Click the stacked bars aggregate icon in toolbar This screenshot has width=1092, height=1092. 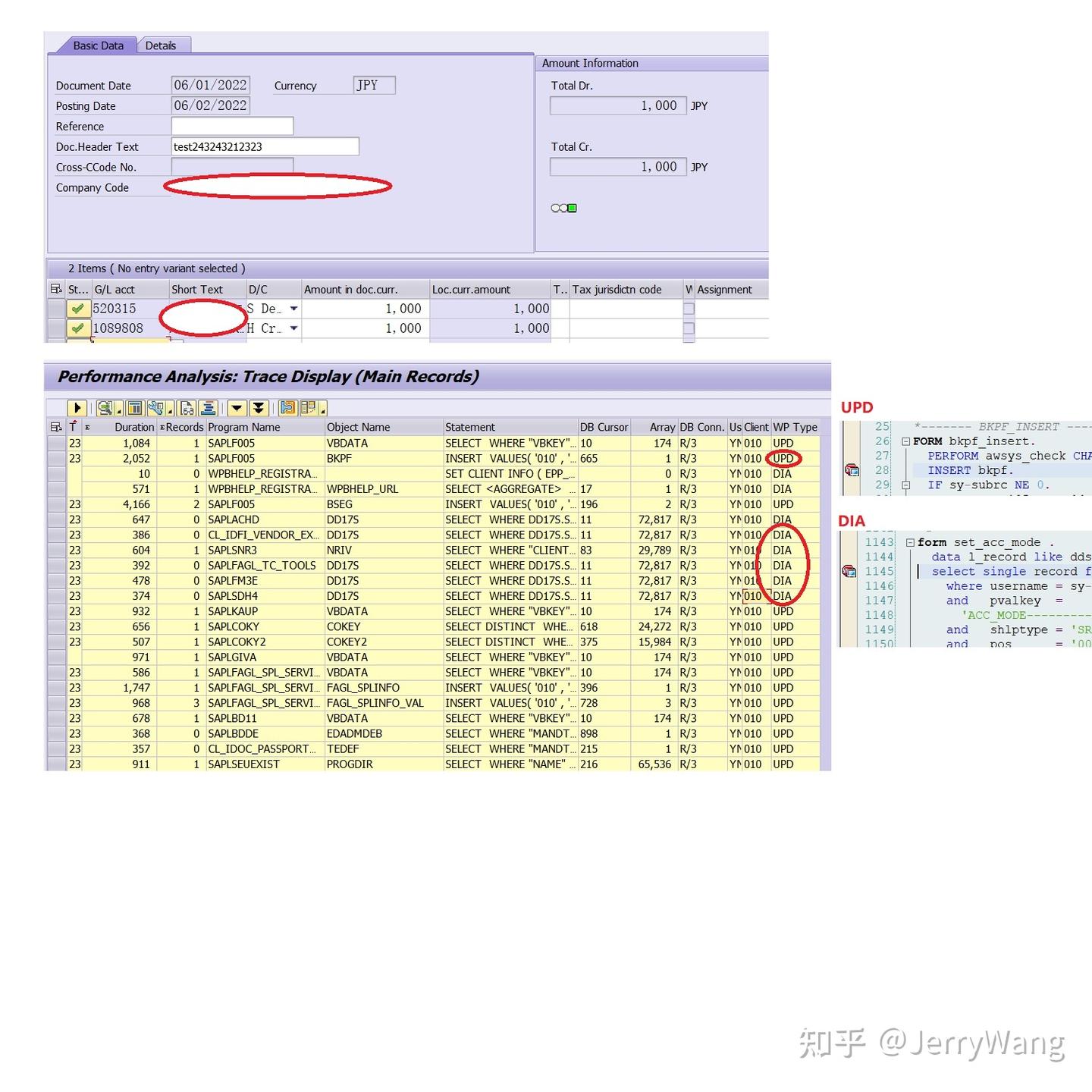209,408
